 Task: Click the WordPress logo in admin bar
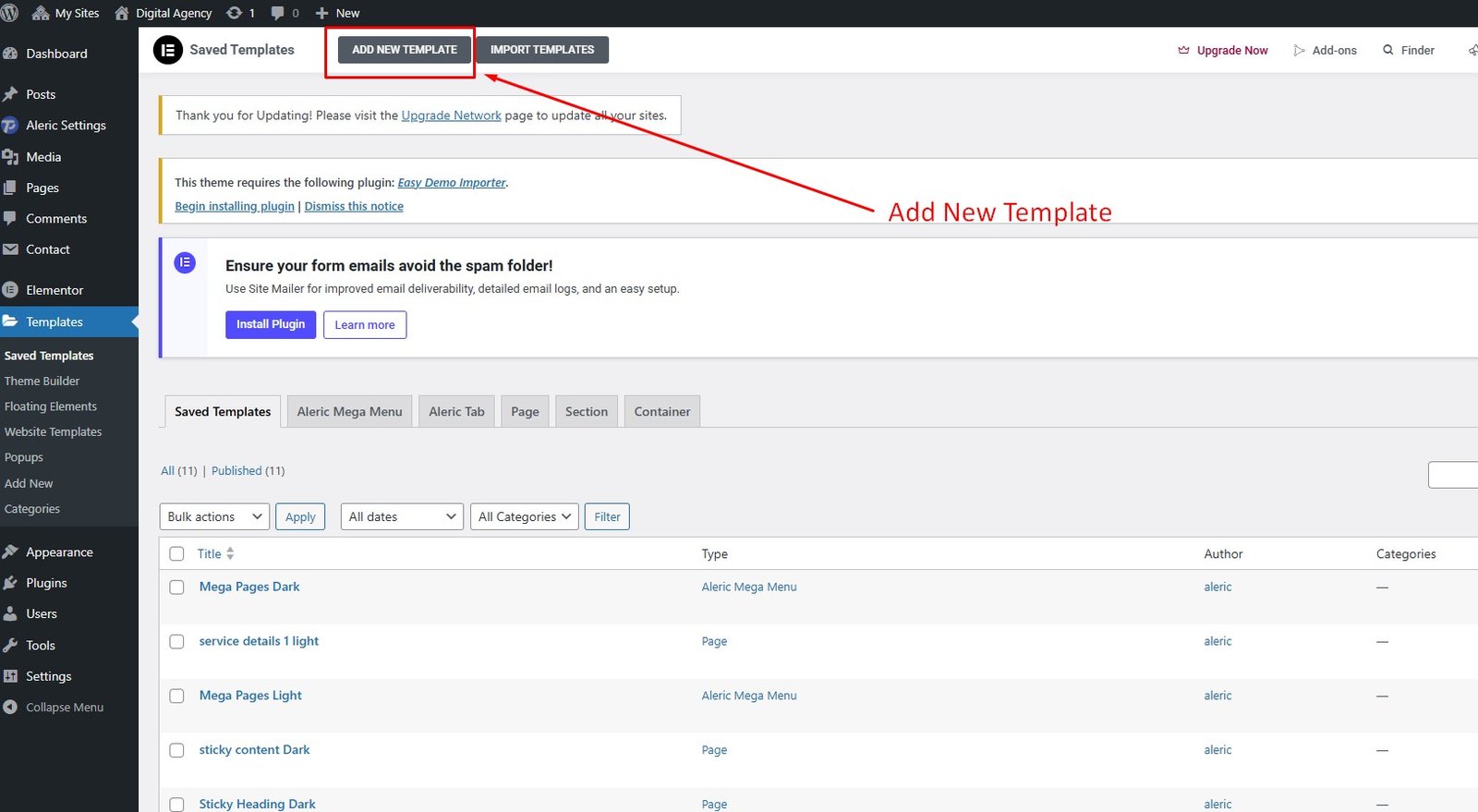pyautogui.click(x=9, y=13)
